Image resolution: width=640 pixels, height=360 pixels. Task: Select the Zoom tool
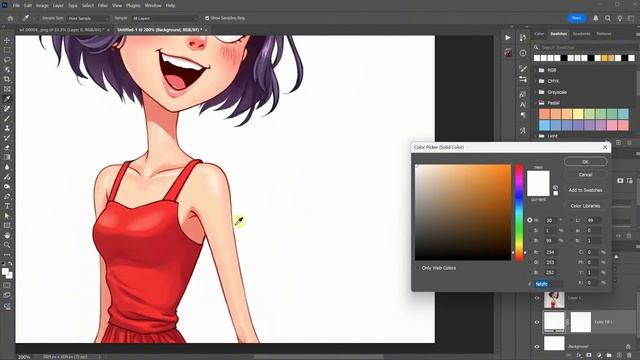[x=7, y=245]
